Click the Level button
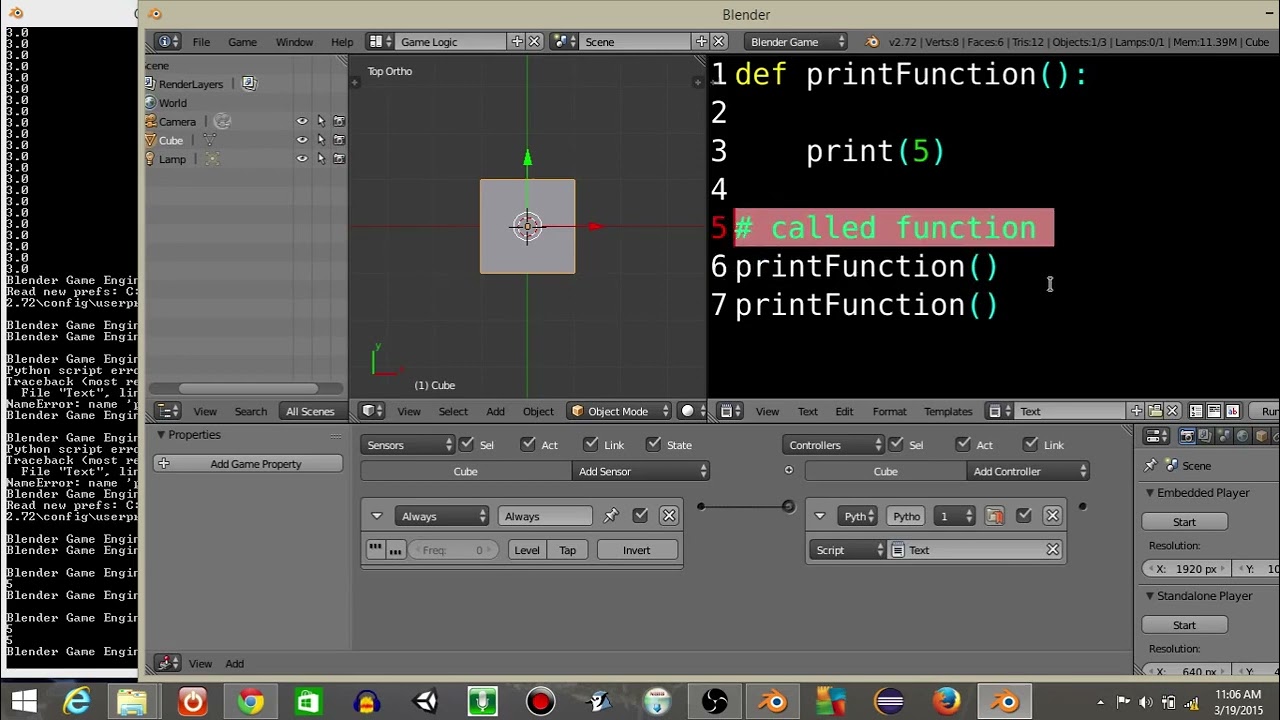Viewport: 1280px width, 720px height. pyautogui.click(x=527, y=550)
